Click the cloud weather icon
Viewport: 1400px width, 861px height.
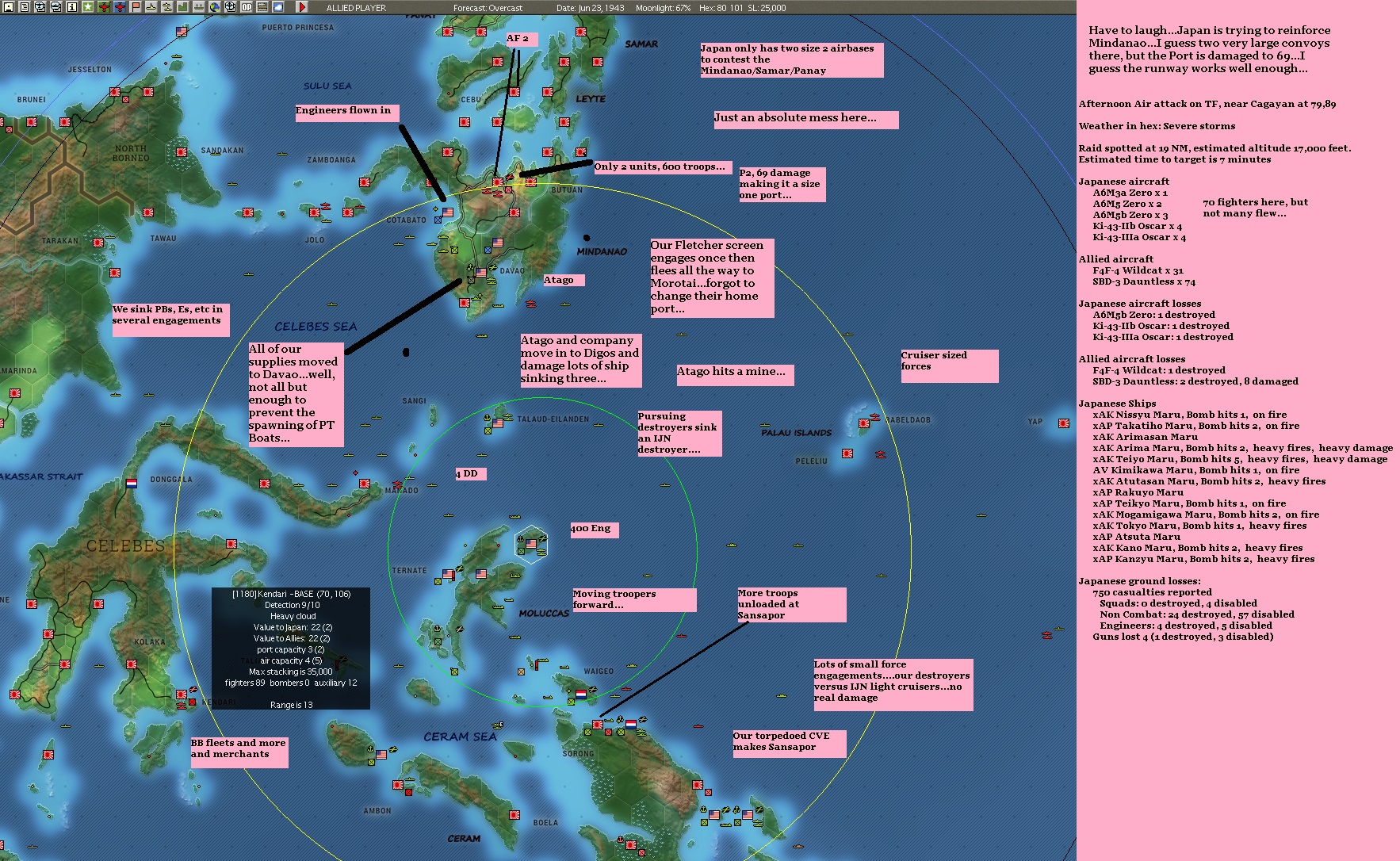[x=278, y=7]
